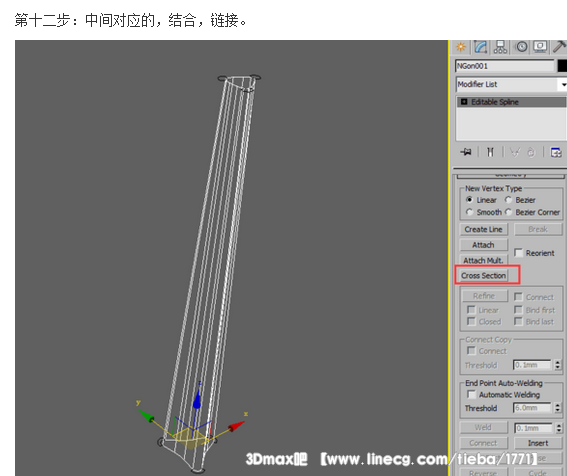
Task: Toggle Connect checkbox beside Refine
Action: [519, 297]
